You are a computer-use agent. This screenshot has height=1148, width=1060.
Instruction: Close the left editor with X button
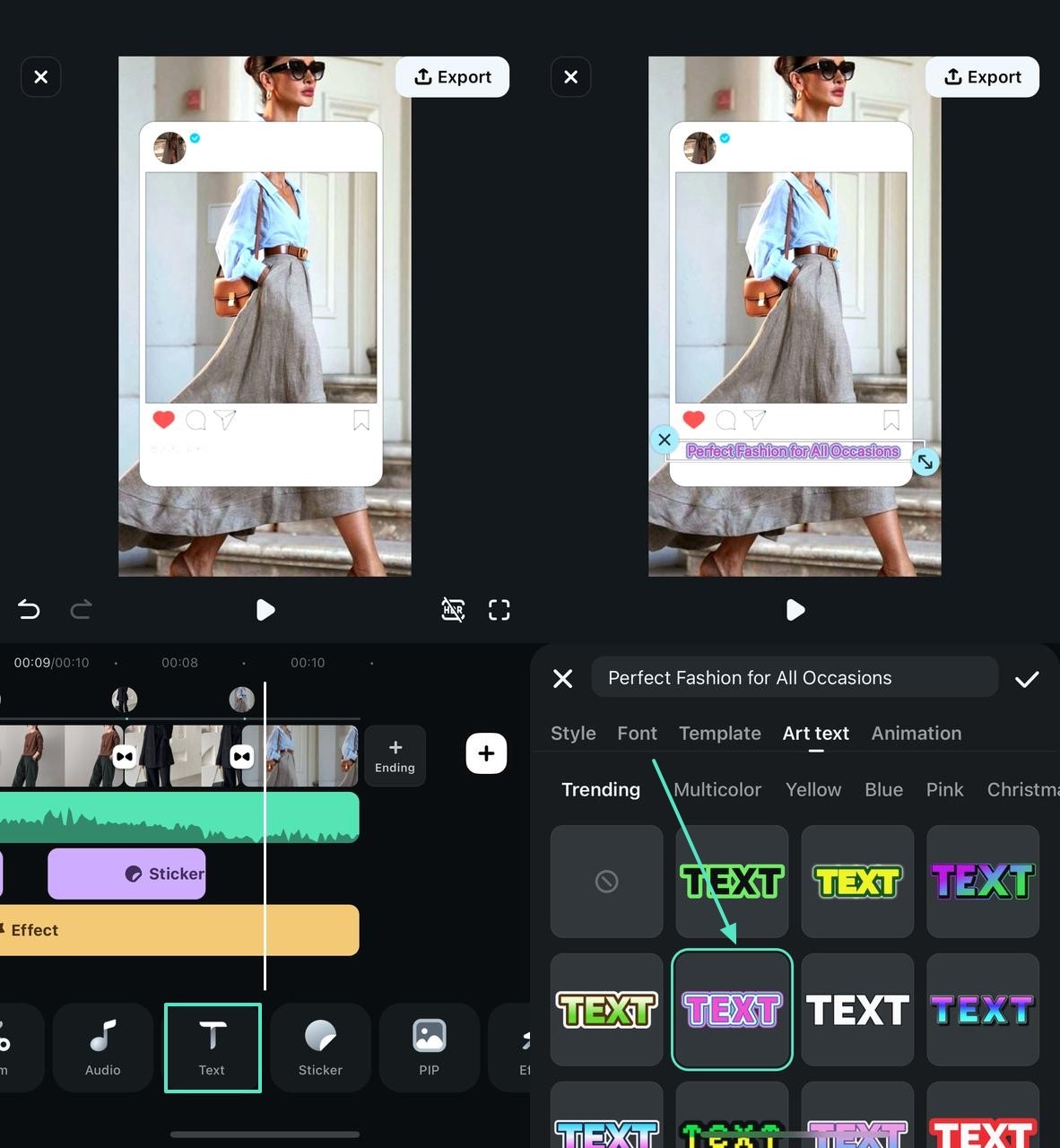[41, 77]
